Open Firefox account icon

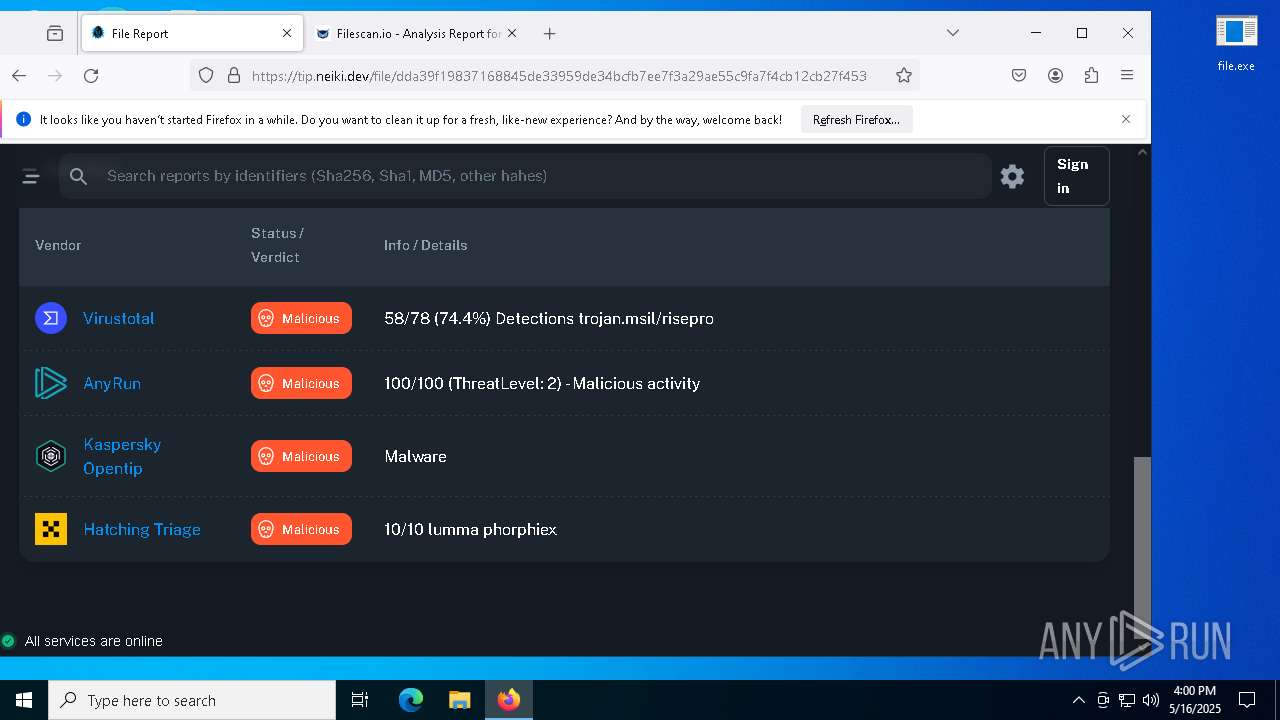(x=1055, y=75)
